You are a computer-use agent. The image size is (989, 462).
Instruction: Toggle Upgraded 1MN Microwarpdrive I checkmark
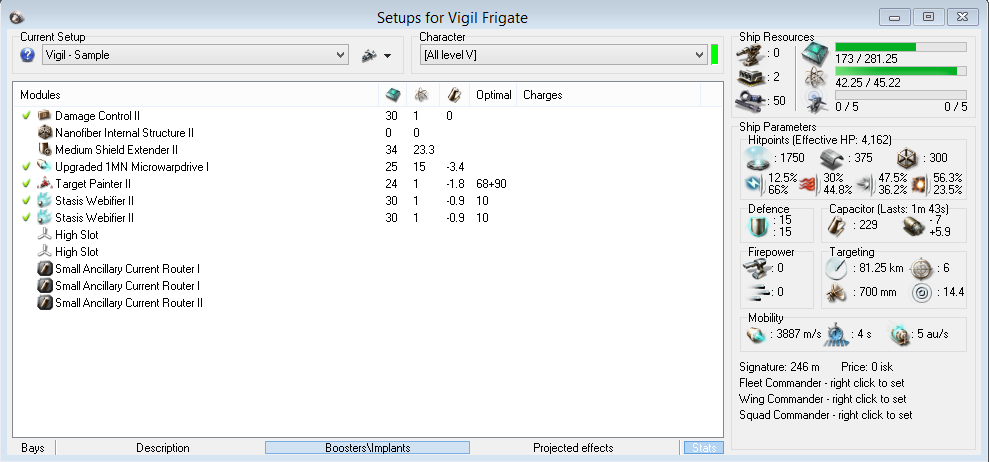pyautogui.click(x=26, y=167)
